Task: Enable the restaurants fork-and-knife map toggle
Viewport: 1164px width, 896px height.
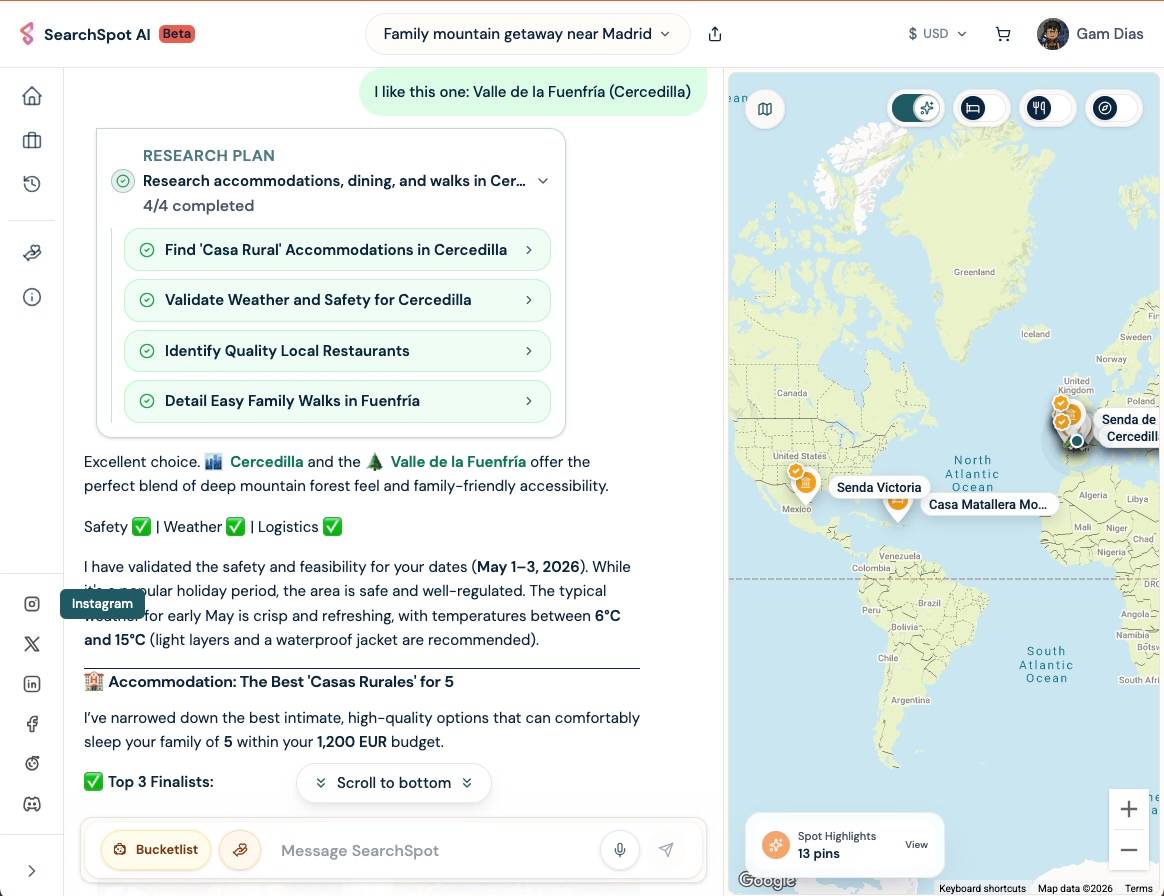Action: [1048, 108]
